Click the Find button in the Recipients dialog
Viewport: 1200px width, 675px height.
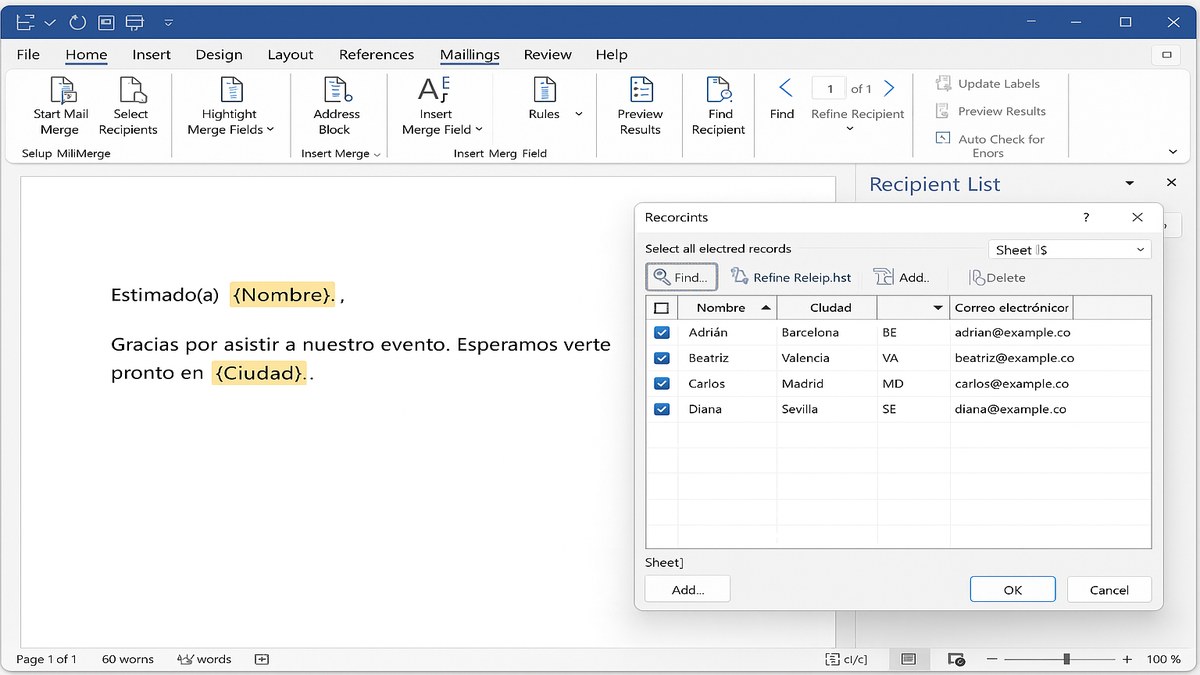click(681, 277)
